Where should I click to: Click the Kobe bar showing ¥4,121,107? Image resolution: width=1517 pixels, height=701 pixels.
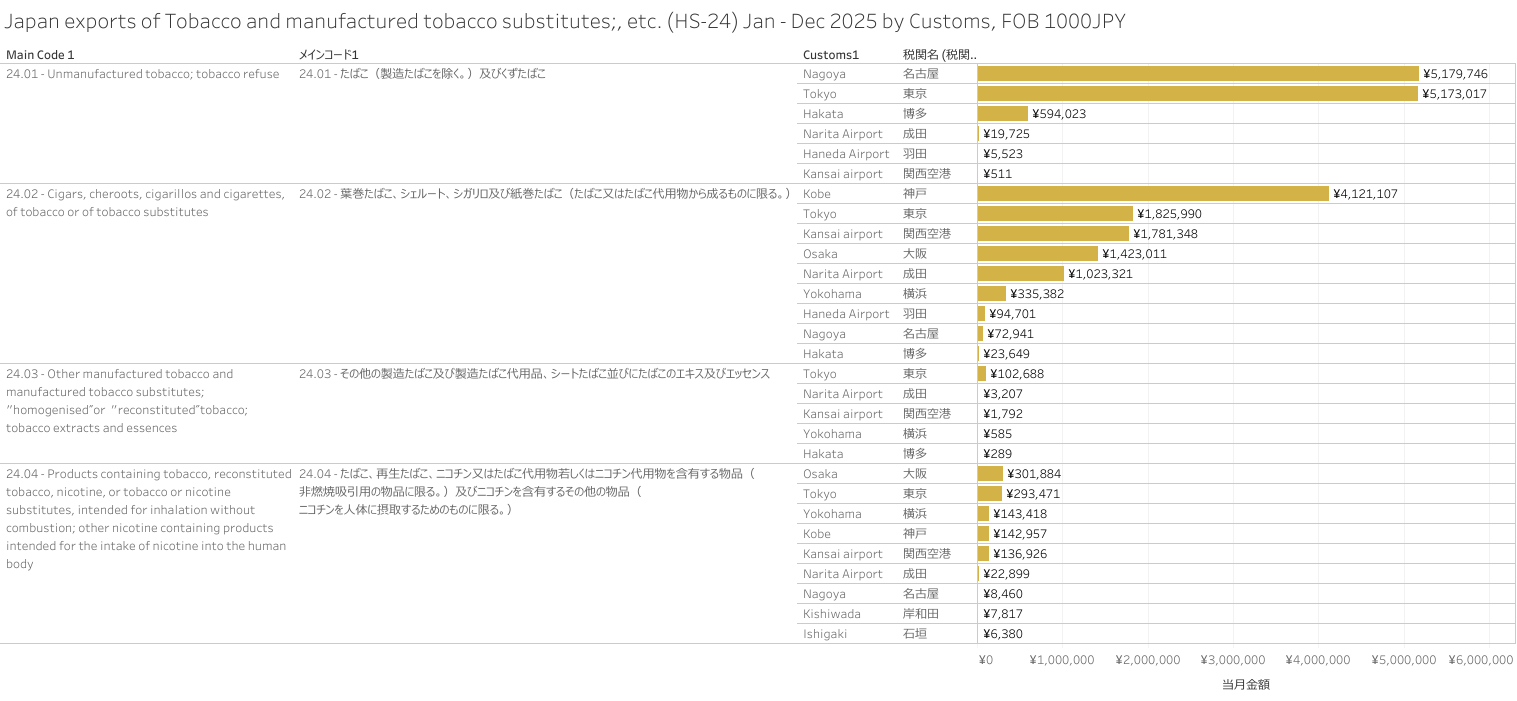tap(1152, 194)
